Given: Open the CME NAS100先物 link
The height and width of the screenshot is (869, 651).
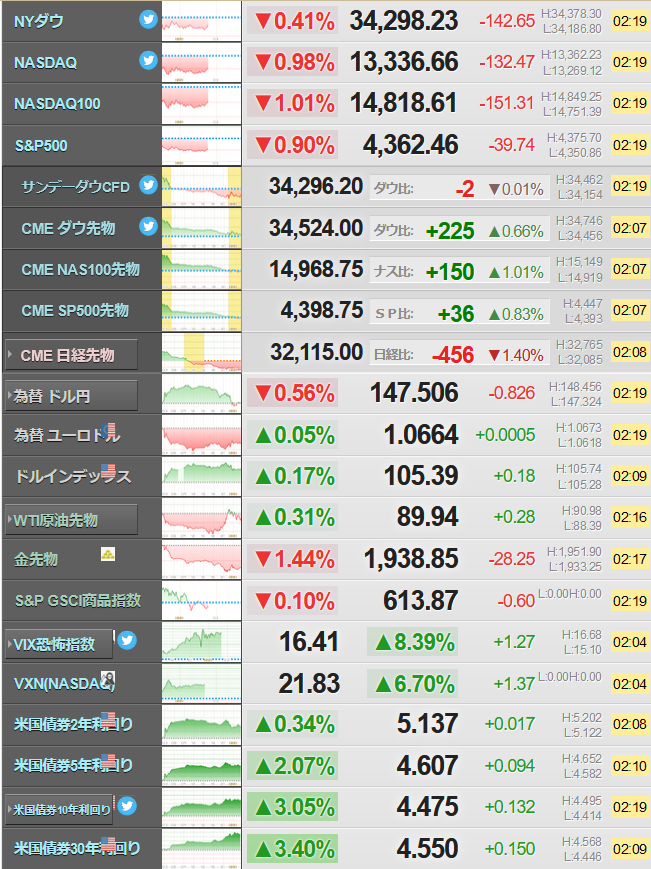Looking at the screenshot, I should [x=80, y=269].
